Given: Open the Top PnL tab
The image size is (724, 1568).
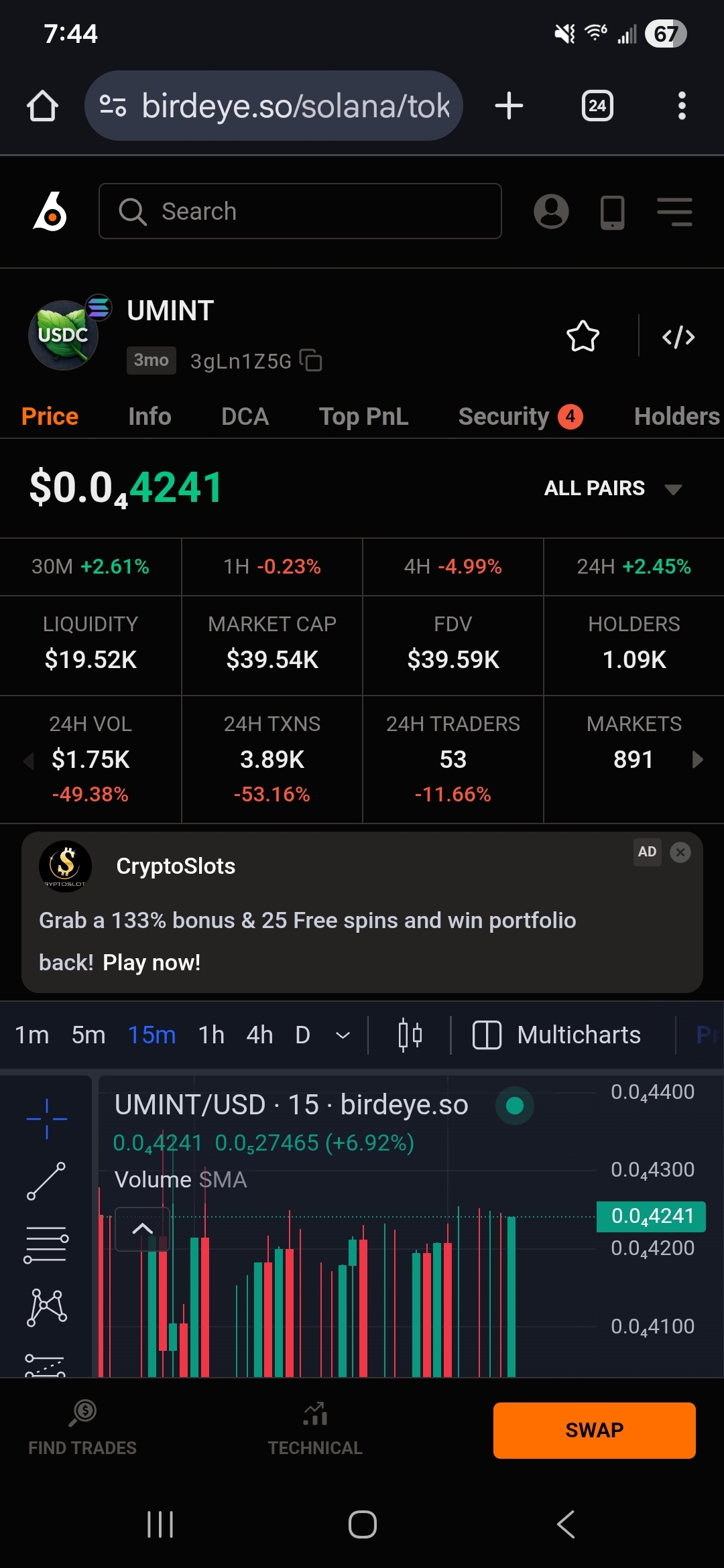Looking at the screenshot, I should (363, 416).
